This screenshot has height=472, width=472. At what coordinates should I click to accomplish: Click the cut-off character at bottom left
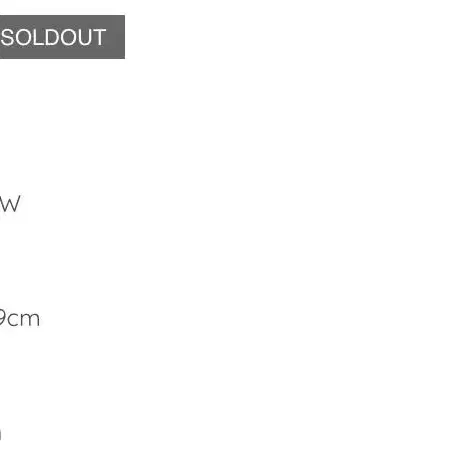(1, 434)
